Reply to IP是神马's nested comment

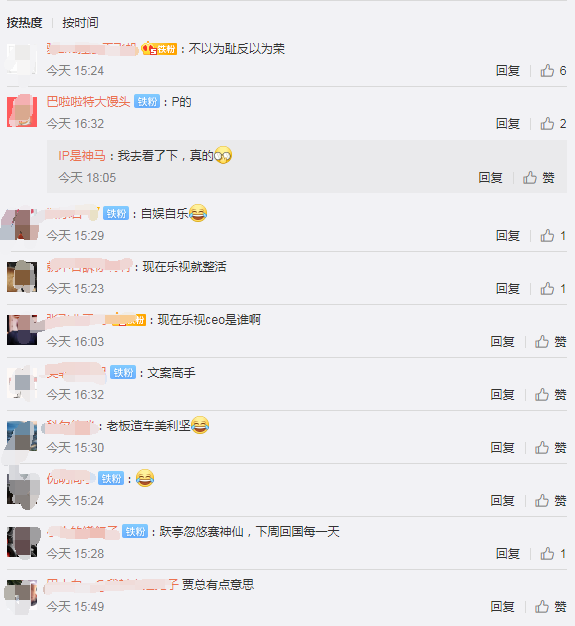point(490,178)
